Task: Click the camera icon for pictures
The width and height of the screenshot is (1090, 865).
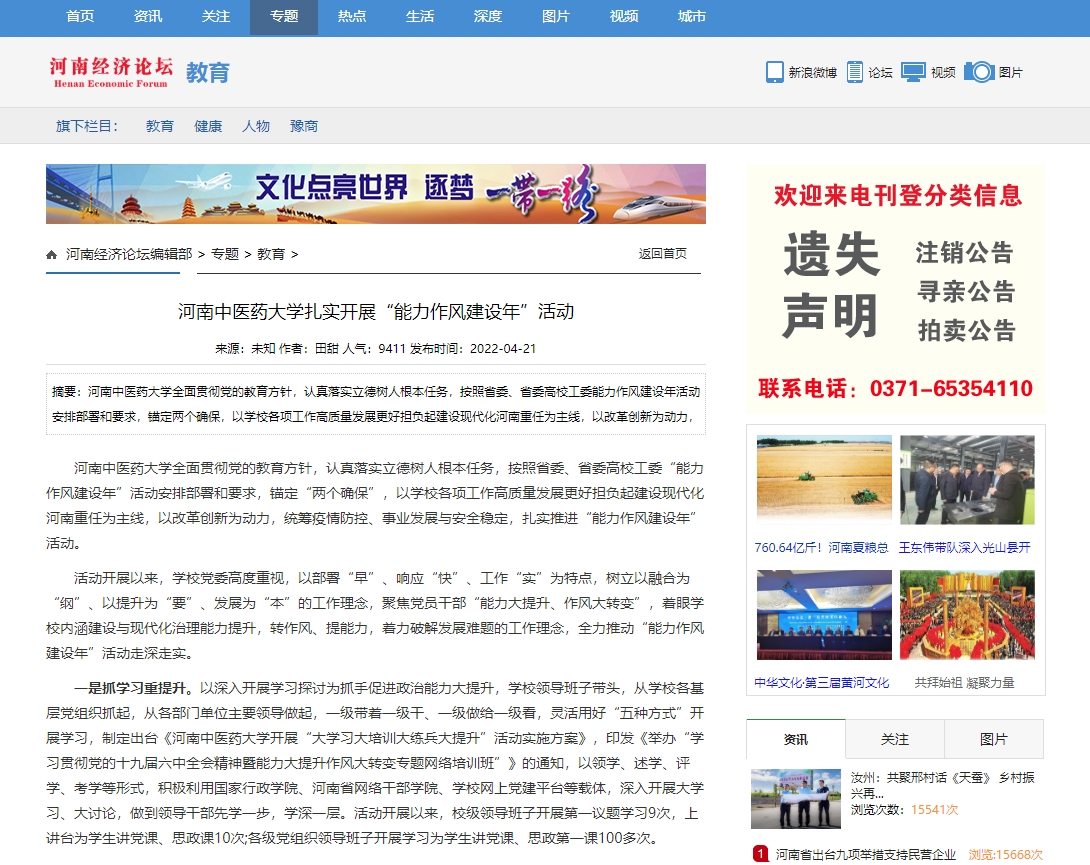Action: pos(979,72)
